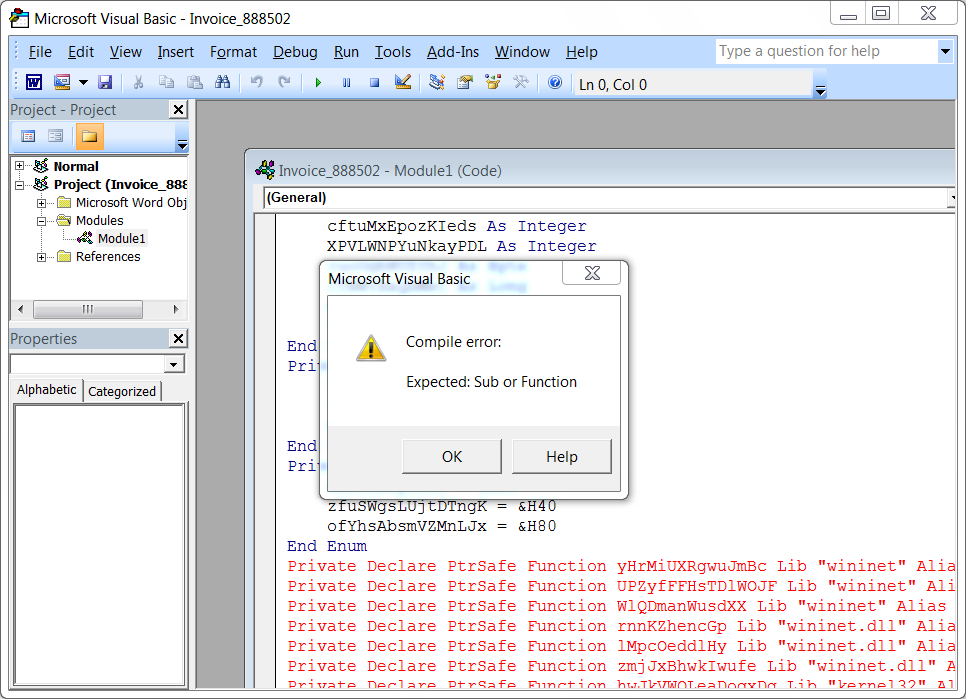Click the Copy toolbar icon
The image size is (966, 699).
click(x=166, y=82)
